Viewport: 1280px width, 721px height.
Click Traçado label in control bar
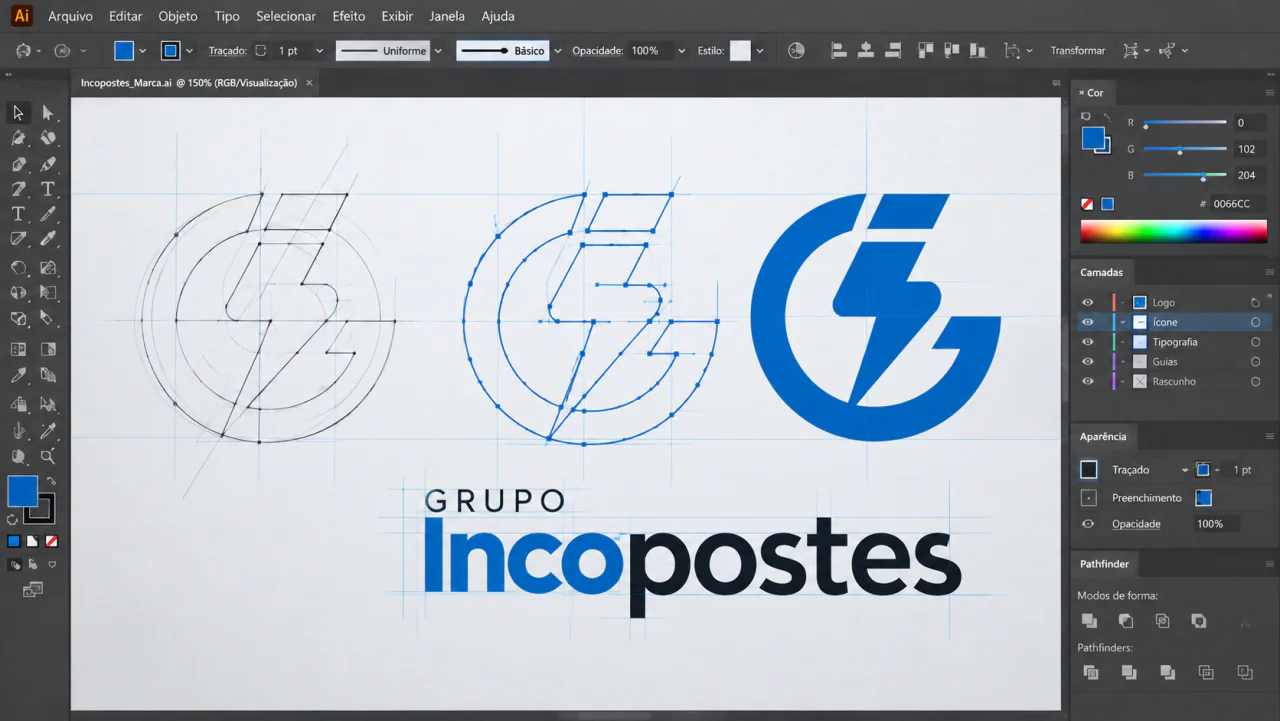click(227, 51)
